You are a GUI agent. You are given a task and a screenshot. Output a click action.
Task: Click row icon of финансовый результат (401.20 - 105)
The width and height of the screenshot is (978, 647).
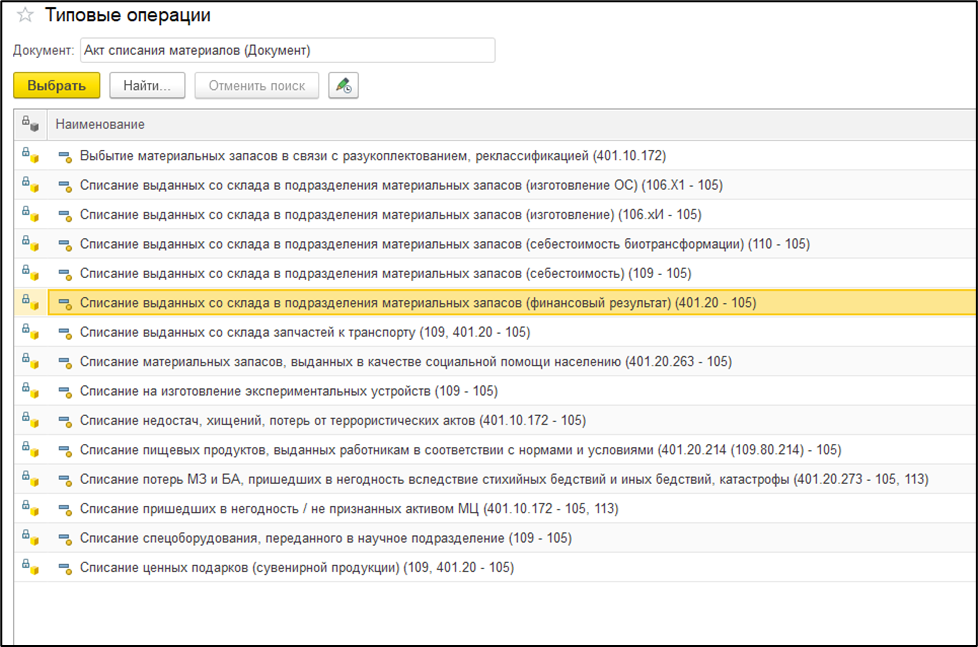[65, 303]
